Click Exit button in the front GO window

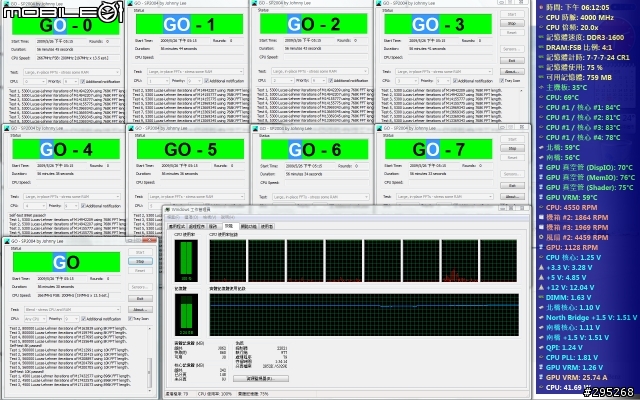click(x=140, y=299)
